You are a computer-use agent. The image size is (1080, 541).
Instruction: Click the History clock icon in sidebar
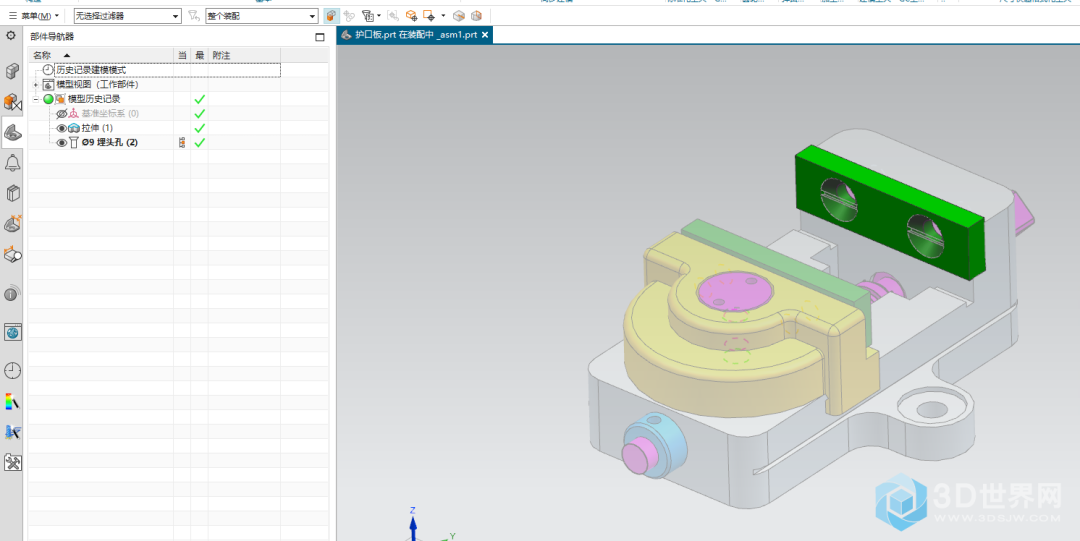click(13, 371)
